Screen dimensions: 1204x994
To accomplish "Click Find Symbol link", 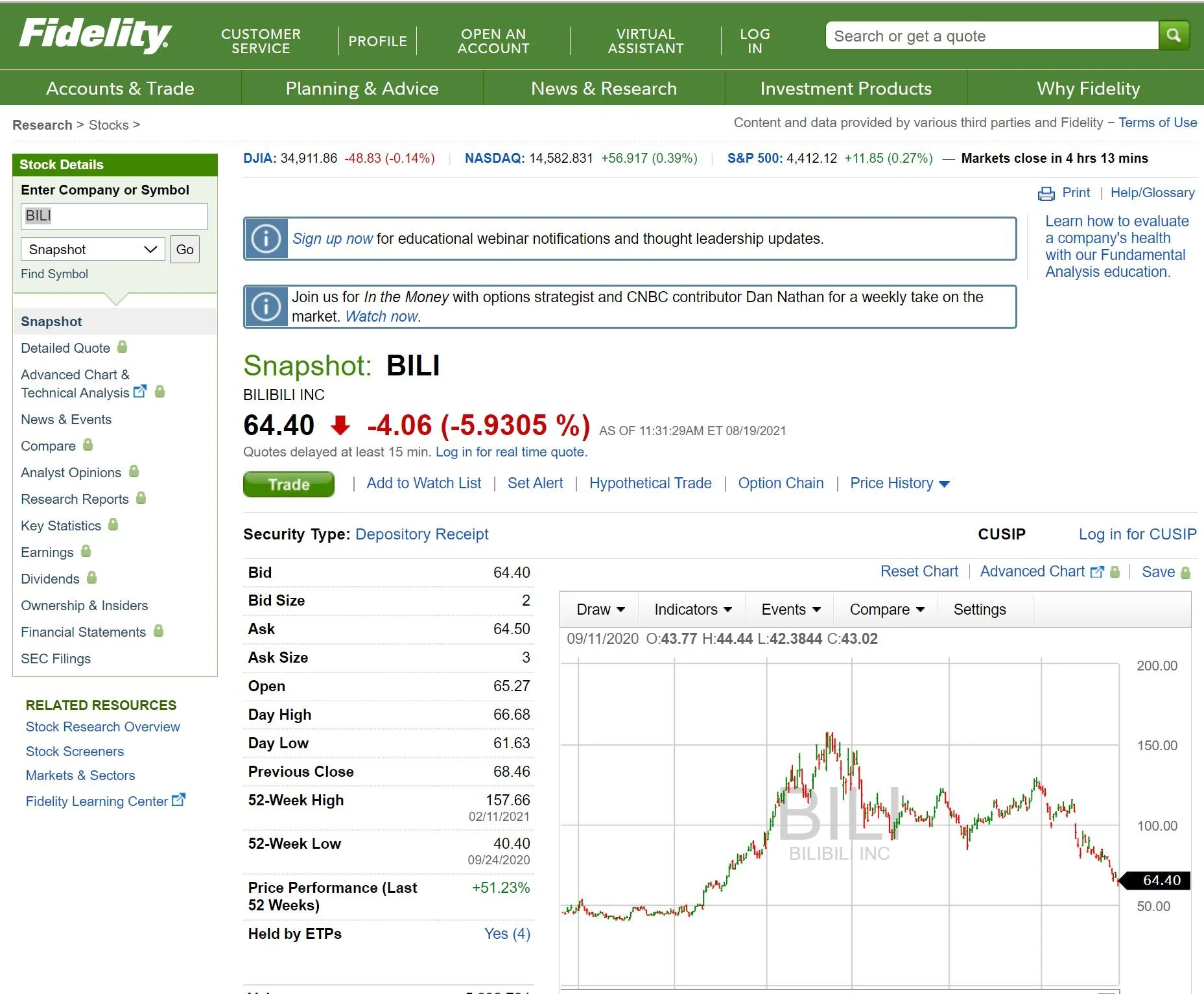I will click(54, 274).
